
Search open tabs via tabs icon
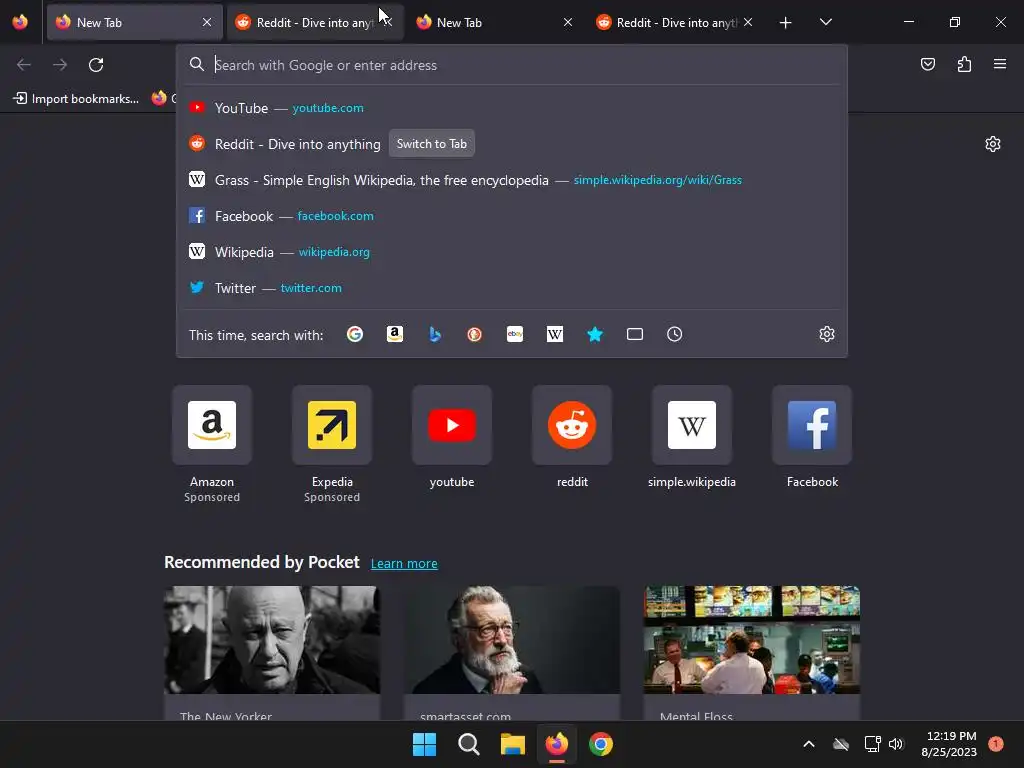pyautogui.click(x=635, y=334)
